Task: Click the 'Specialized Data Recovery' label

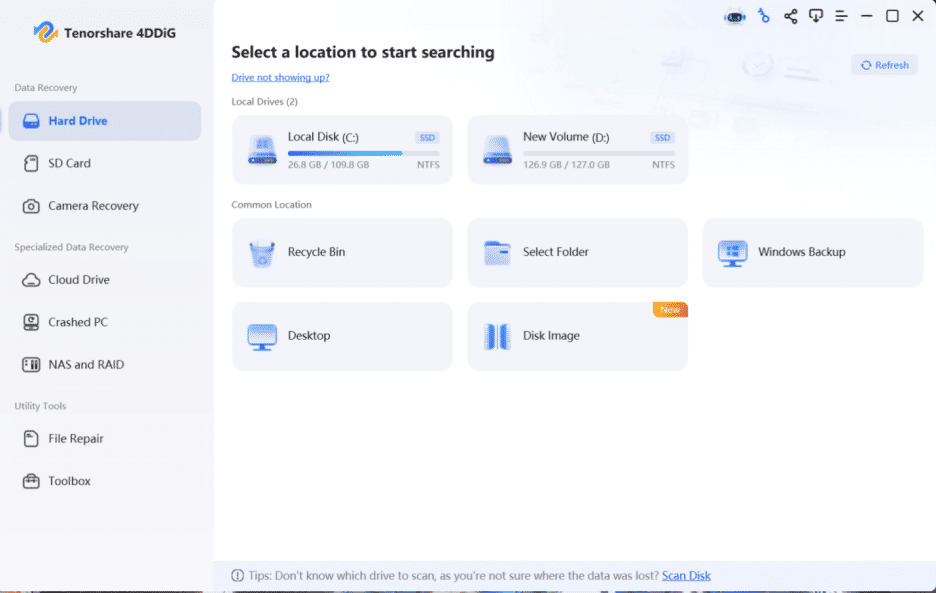Action: coord(72,247)
